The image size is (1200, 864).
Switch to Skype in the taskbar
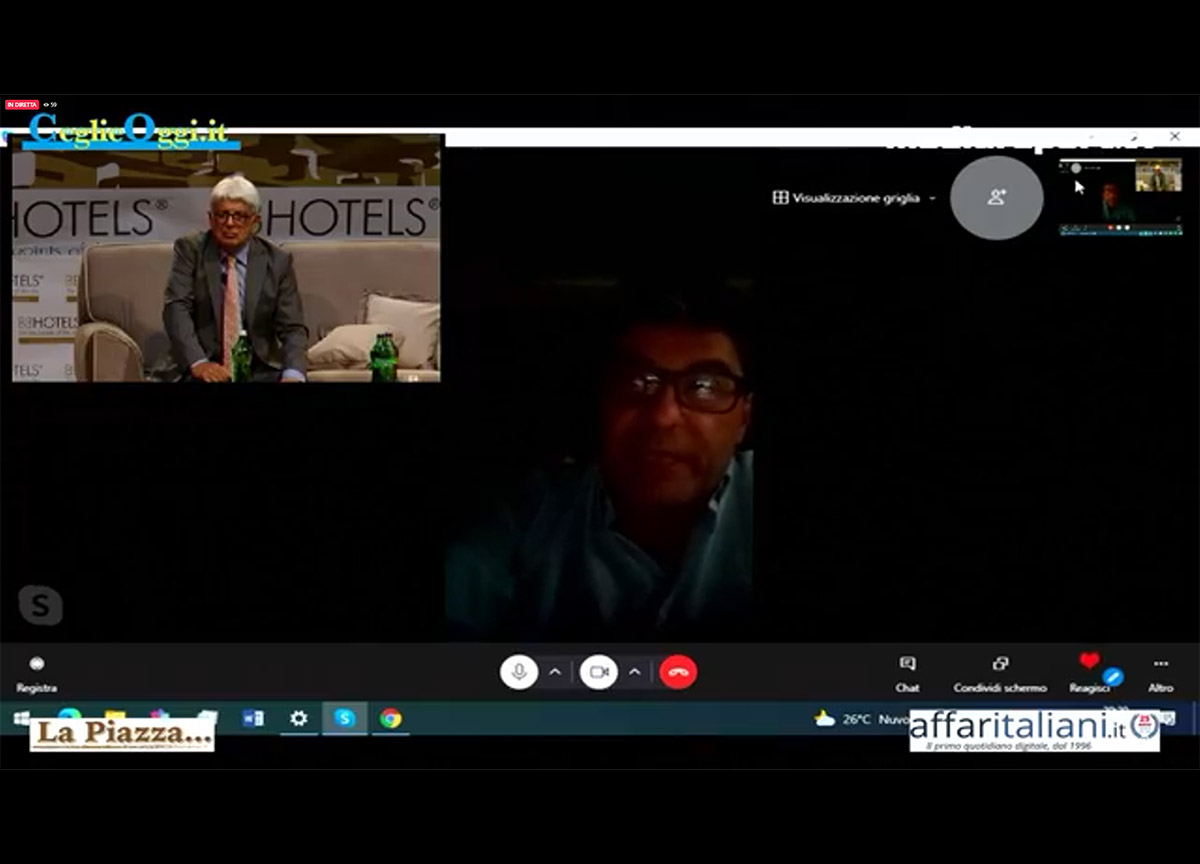344,718
